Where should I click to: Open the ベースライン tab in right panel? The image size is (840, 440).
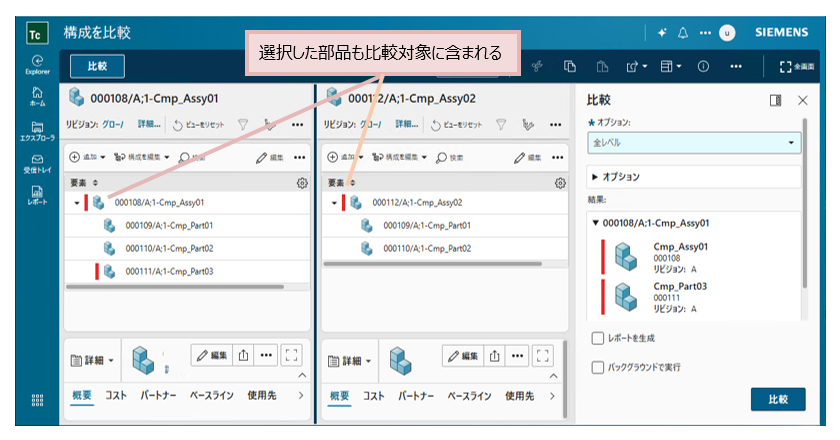tap(469, 396)
